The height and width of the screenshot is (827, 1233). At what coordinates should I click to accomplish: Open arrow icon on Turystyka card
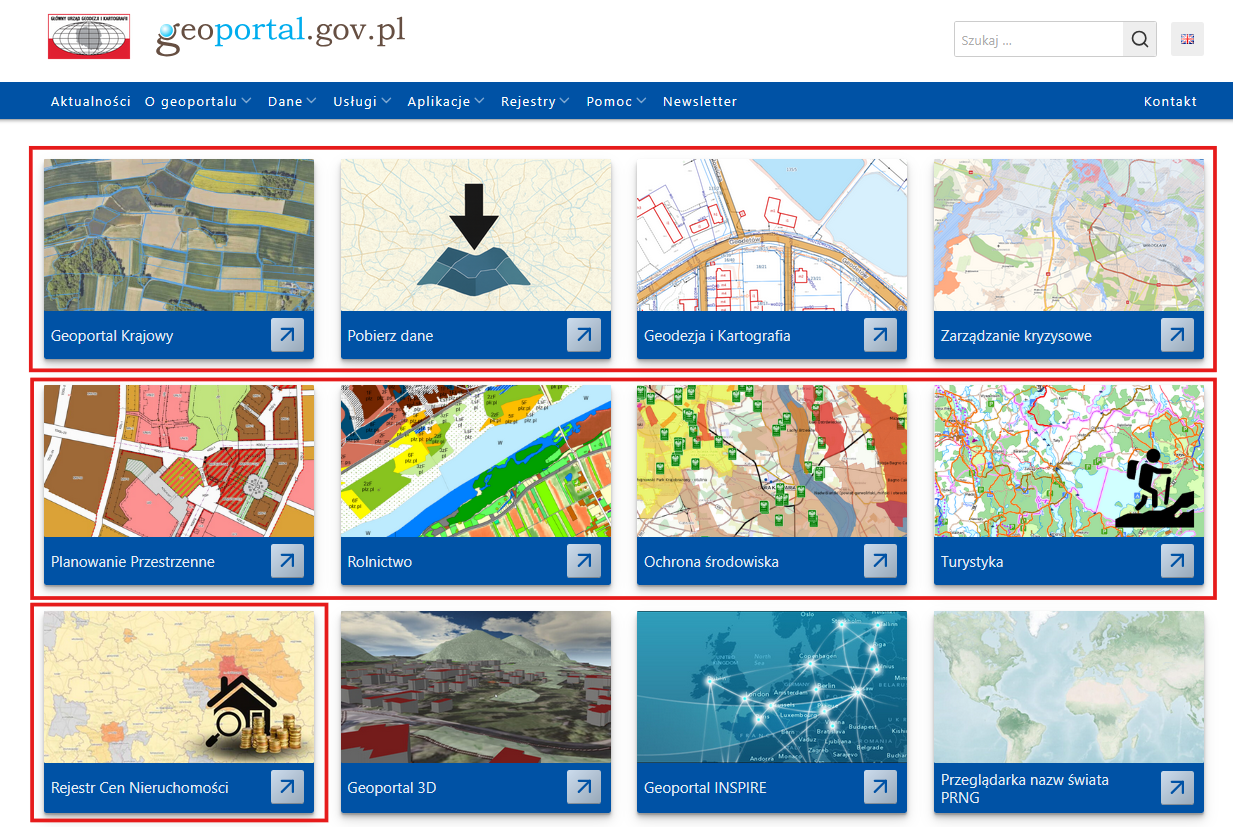coord(1178,561)
